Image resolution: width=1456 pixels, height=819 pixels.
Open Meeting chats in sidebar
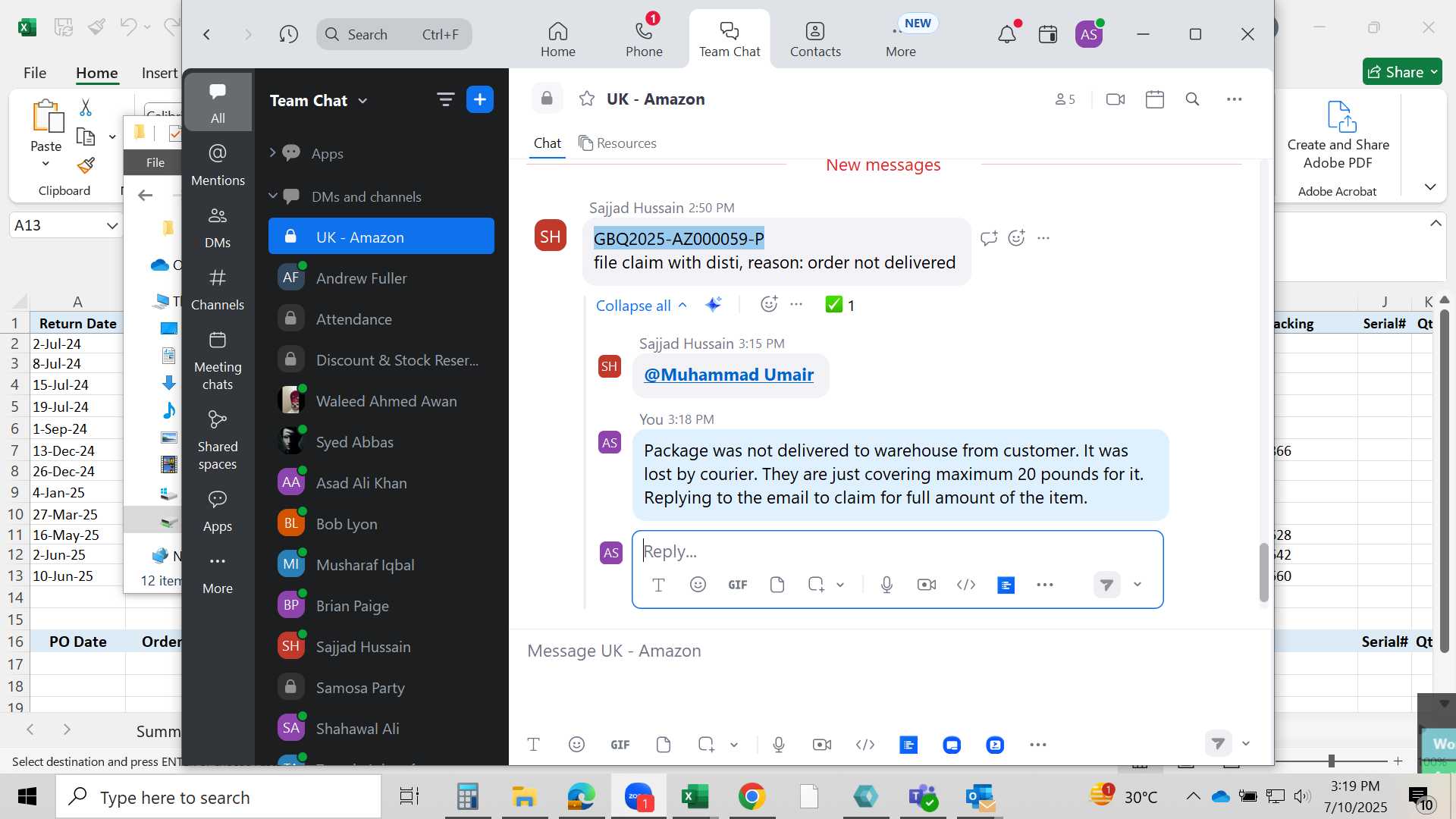pyautogui.click(x=218, y=360)
